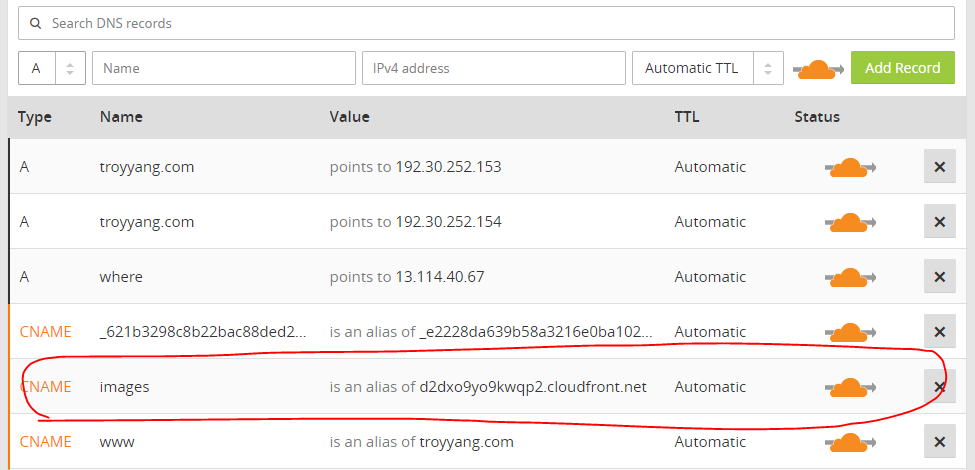Edit the cloudfront.net alias value
Image resolution: width=975 pixels, height=470 pixels.
(533, 387)
